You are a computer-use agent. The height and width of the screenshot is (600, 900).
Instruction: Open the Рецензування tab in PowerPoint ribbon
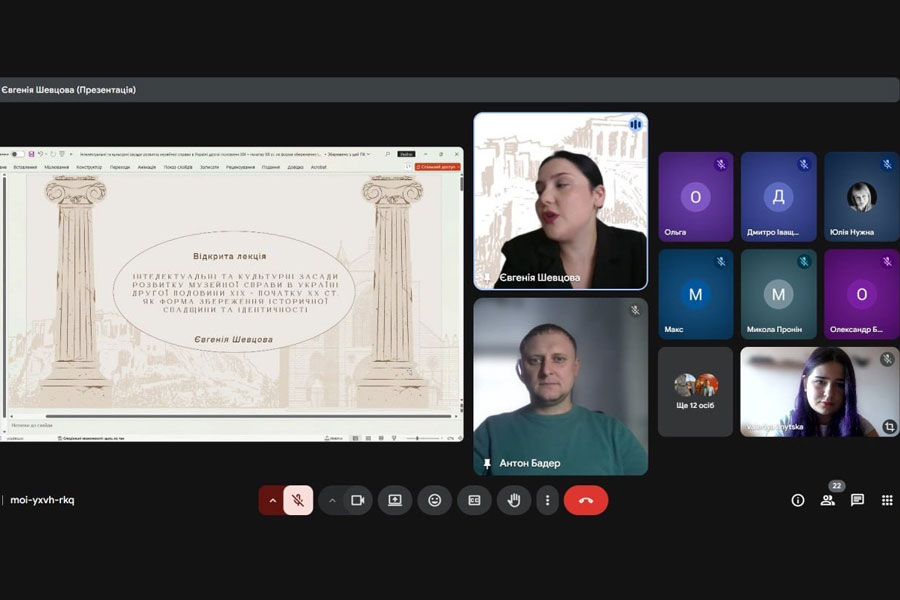240,167
